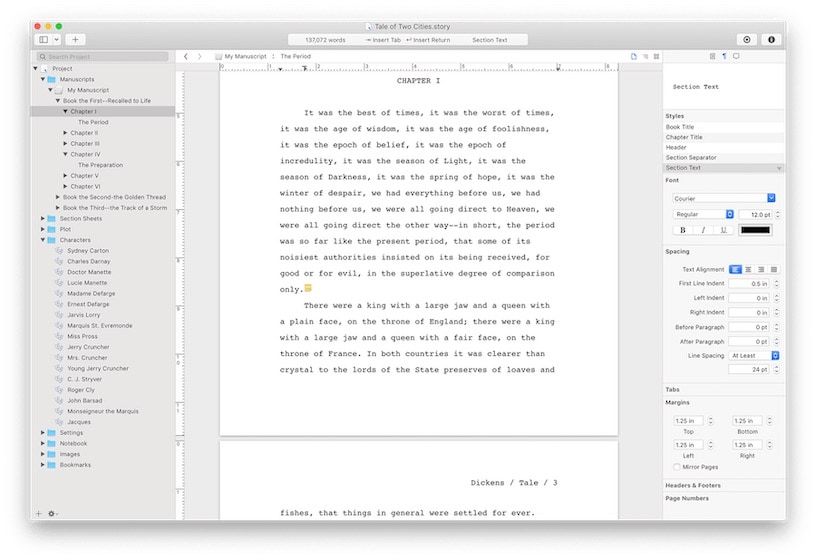
Task: Open the black text color swatch
Action: point(755,230)
